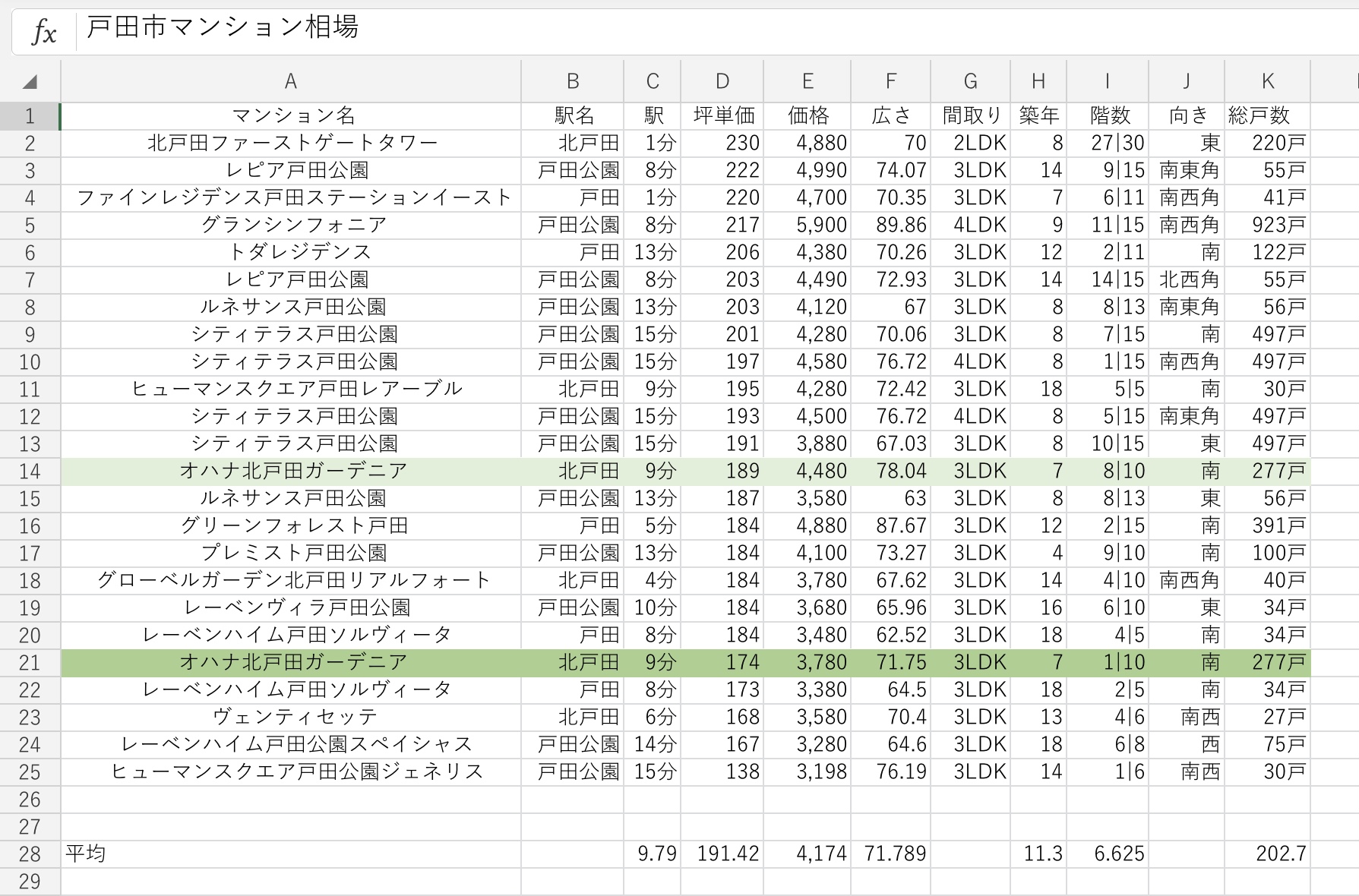The width and height of the screenshot is (1359, 896).
Task: Click the ヴェンティセッテ cell
Action: [x=292, y=718]
